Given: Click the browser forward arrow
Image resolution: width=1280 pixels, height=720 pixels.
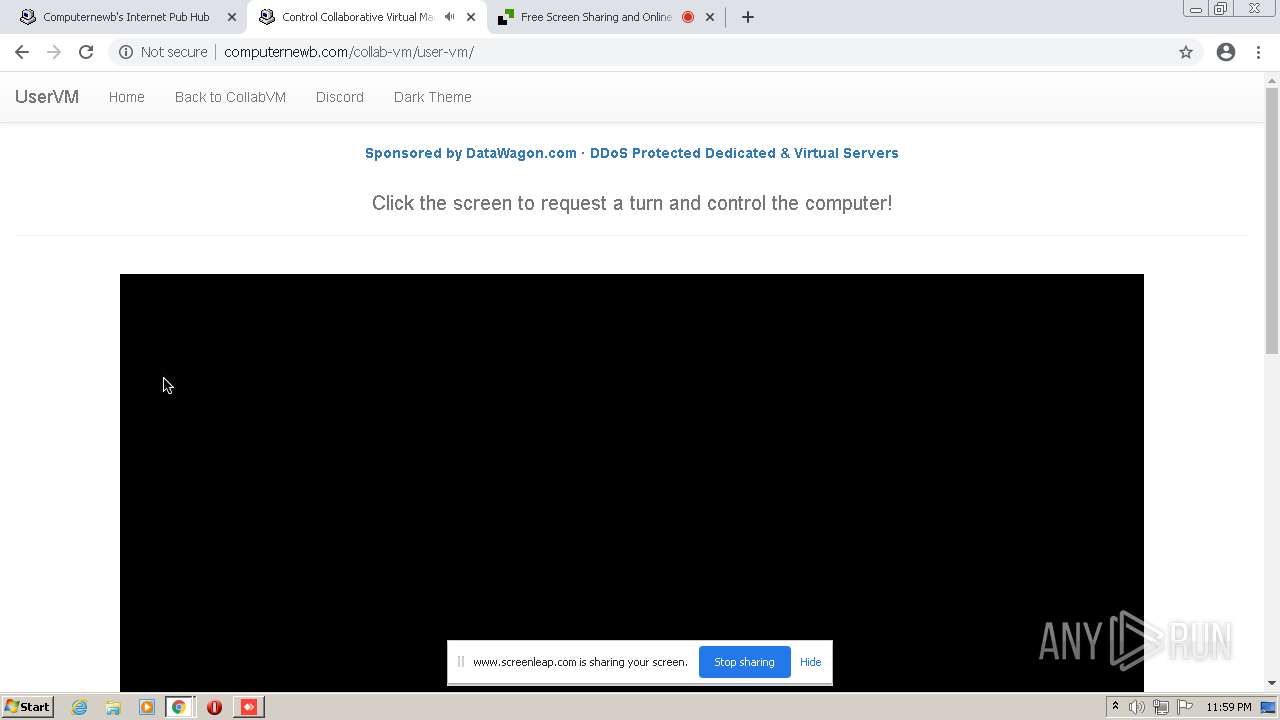Looking at the screenshot, I should pyautogui.click(x=54, y=52).
